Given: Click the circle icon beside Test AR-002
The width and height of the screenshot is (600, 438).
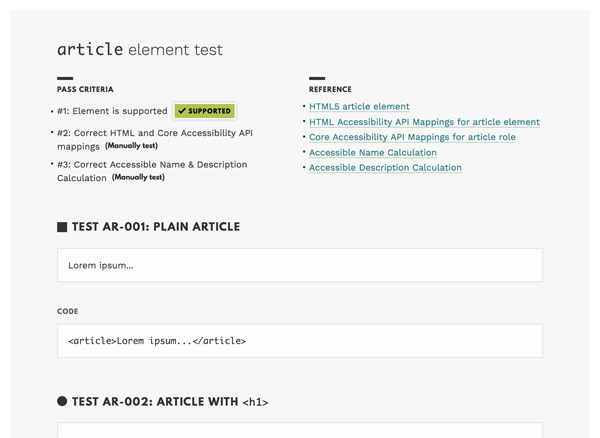Looking at the screenshot, I should coord(62,401).
